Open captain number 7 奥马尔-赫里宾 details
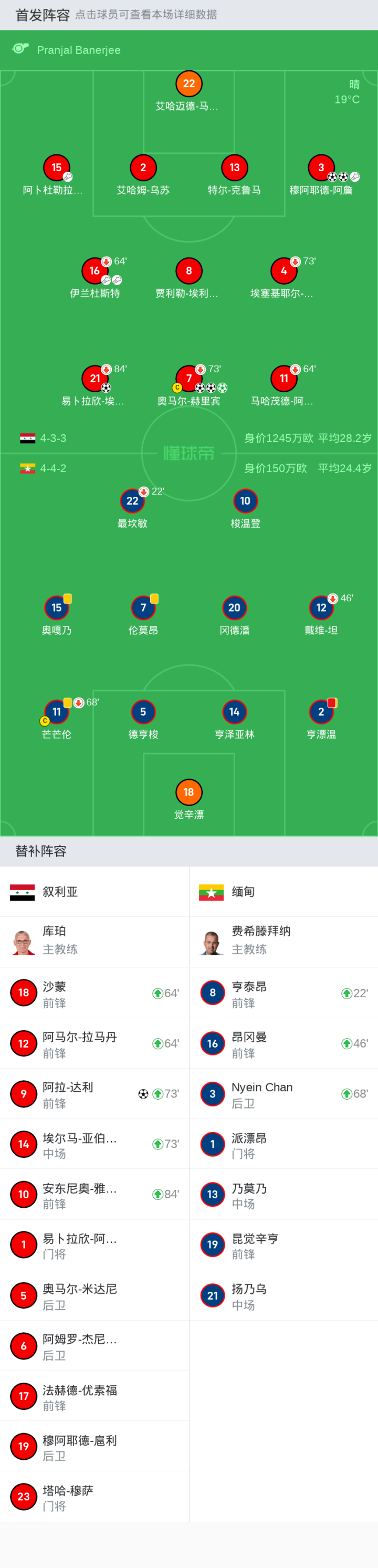 coord(188,379)
